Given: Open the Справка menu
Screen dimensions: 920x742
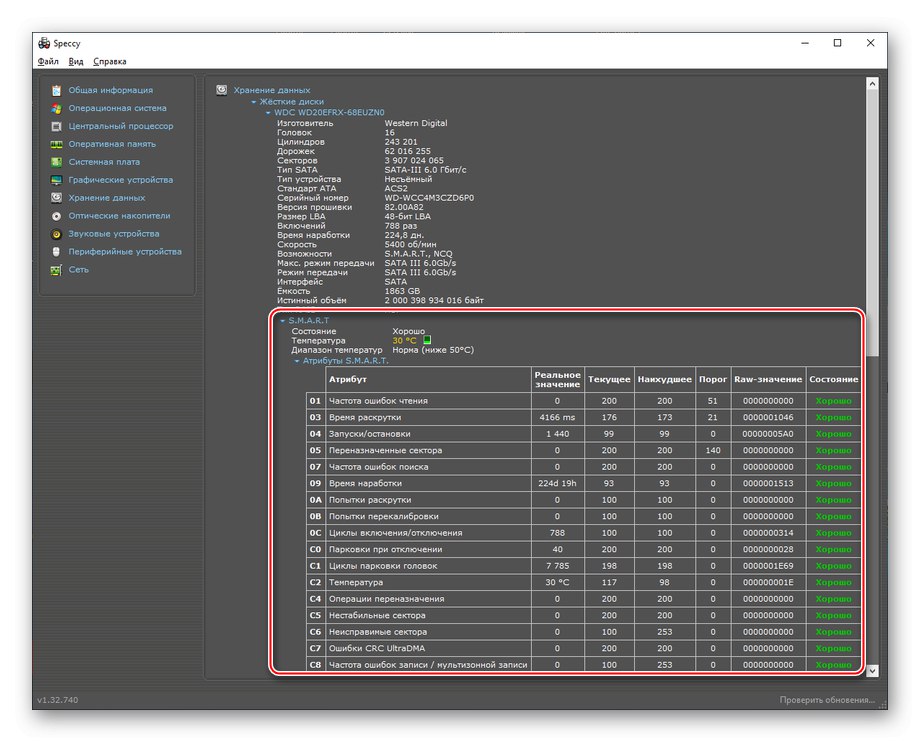Looking at the screenshot, I should (x=111, y=61).
